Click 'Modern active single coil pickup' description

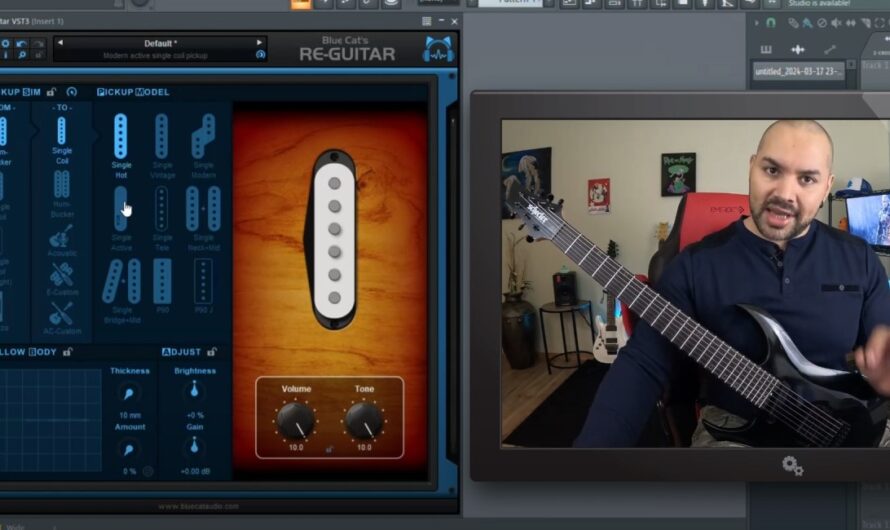[x=155, y=56]
